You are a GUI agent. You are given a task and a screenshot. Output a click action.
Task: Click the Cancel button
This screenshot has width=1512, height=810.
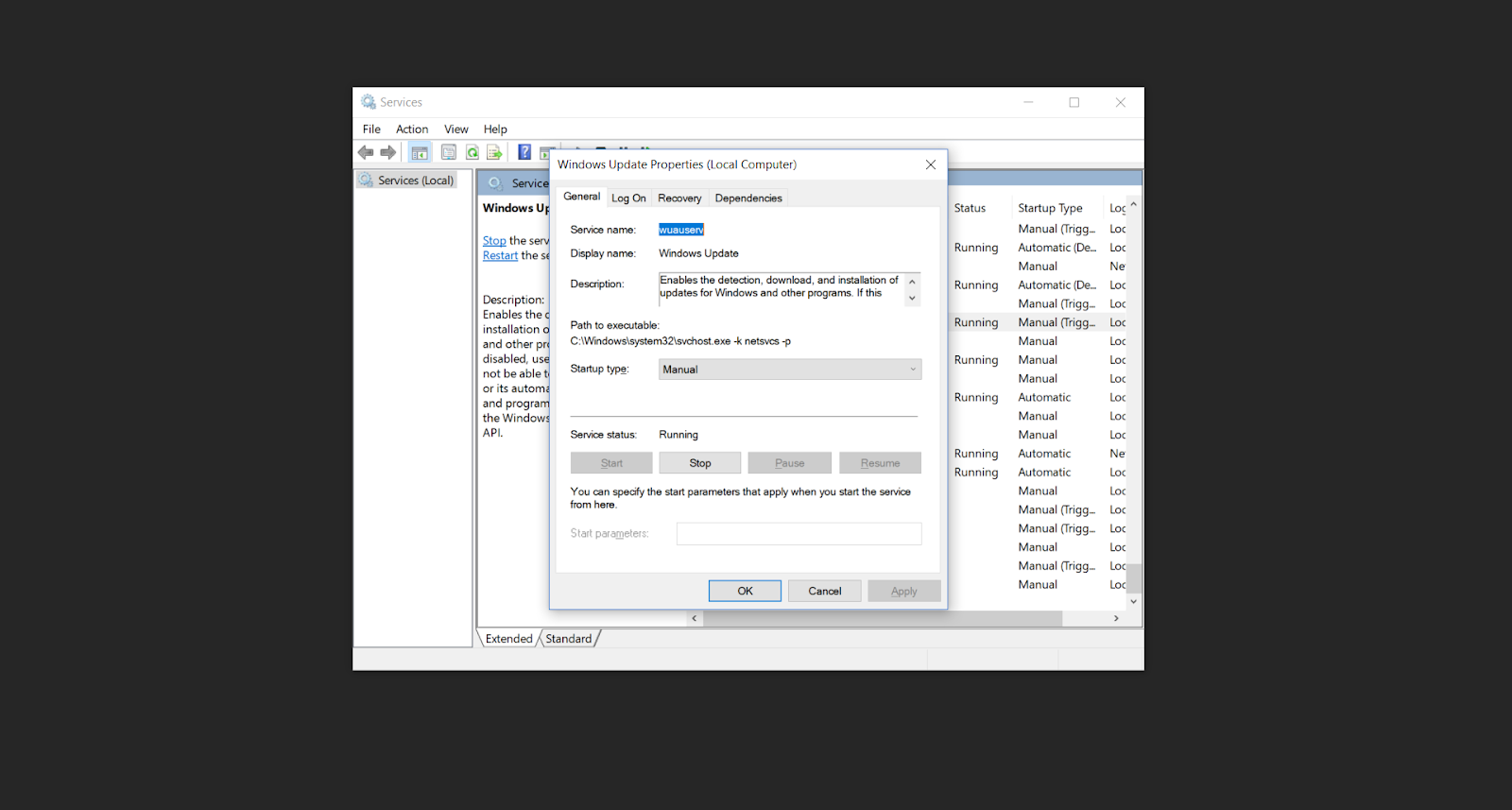click(825, 591)
